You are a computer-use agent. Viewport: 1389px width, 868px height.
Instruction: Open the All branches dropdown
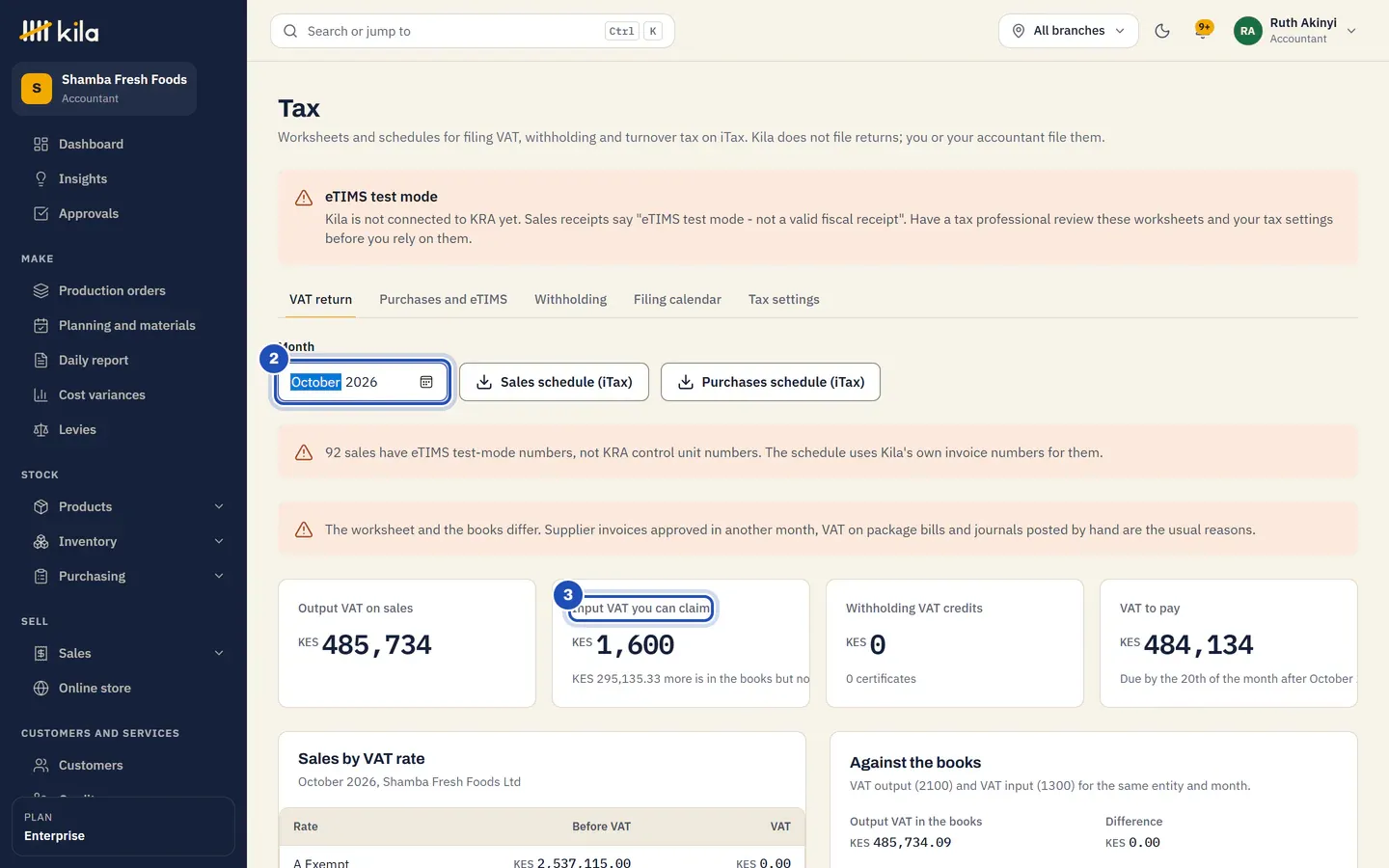click(1069, 31)
